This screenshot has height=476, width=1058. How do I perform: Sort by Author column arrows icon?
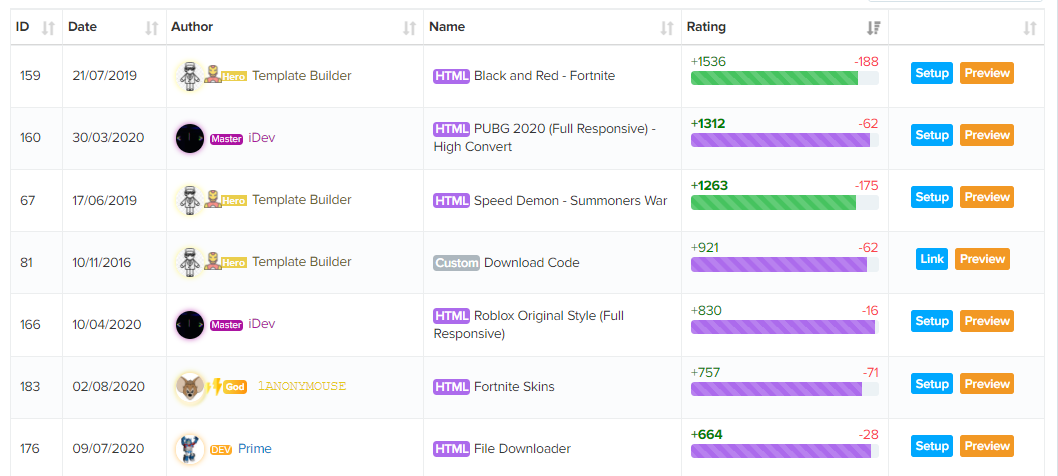(410, 28)
